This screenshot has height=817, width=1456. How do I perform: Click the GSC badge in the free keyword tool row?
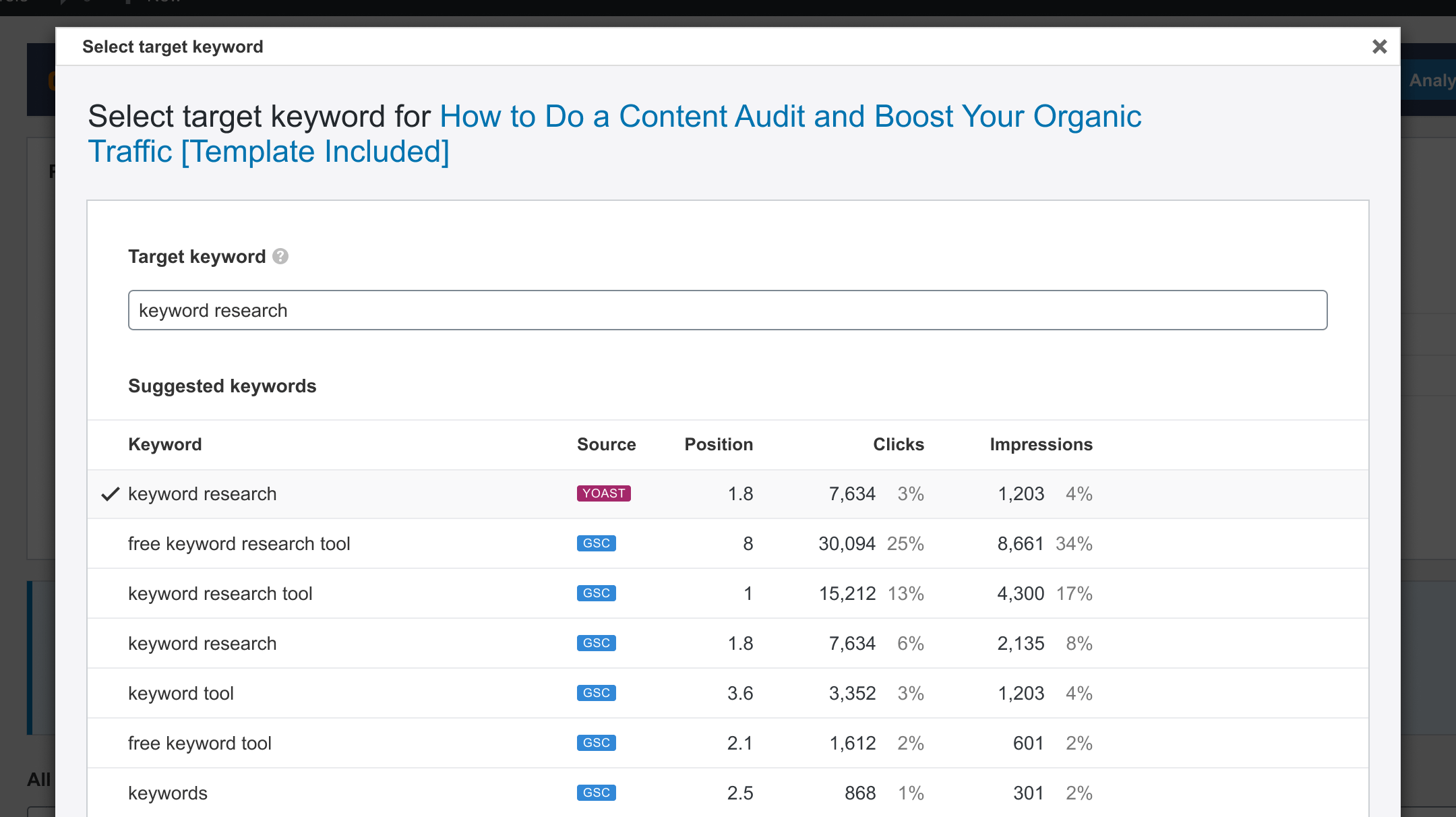point(596,743)
